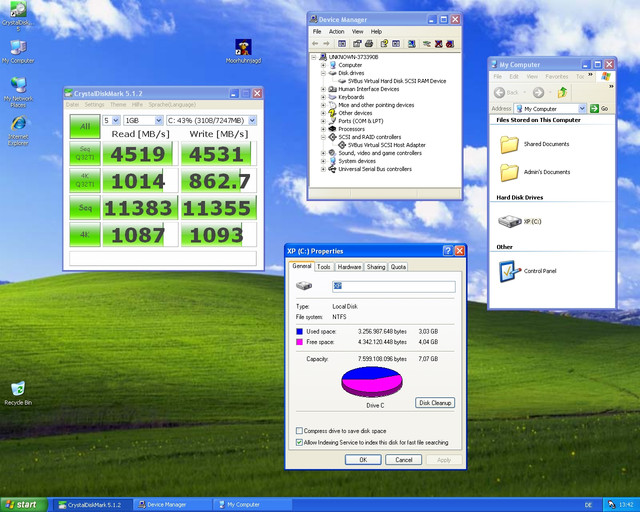Collapse the Disk drives node

[323, 73]
